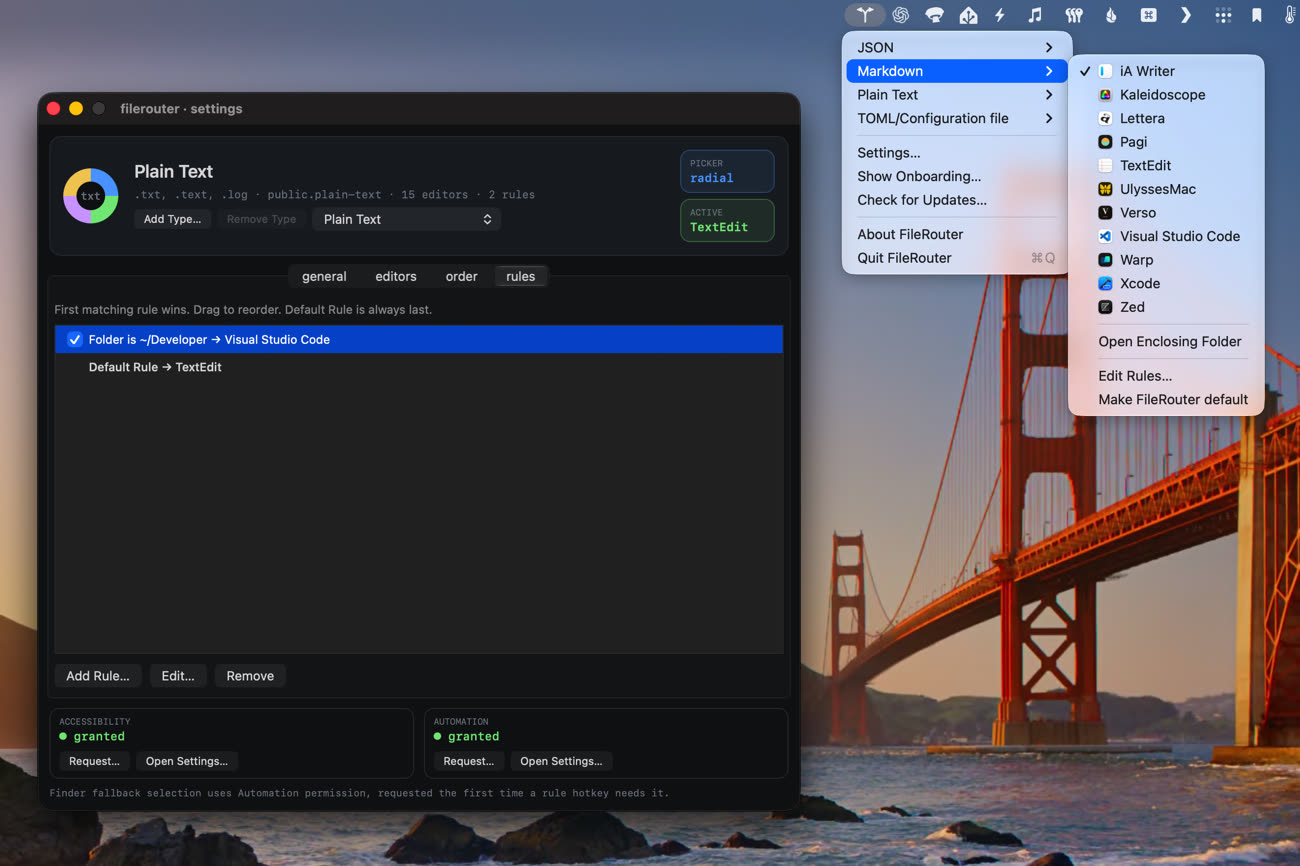Click the PICKER radial badge
Image resolution: width=1300 pixels, height=866 pixels.
point(727,171)
